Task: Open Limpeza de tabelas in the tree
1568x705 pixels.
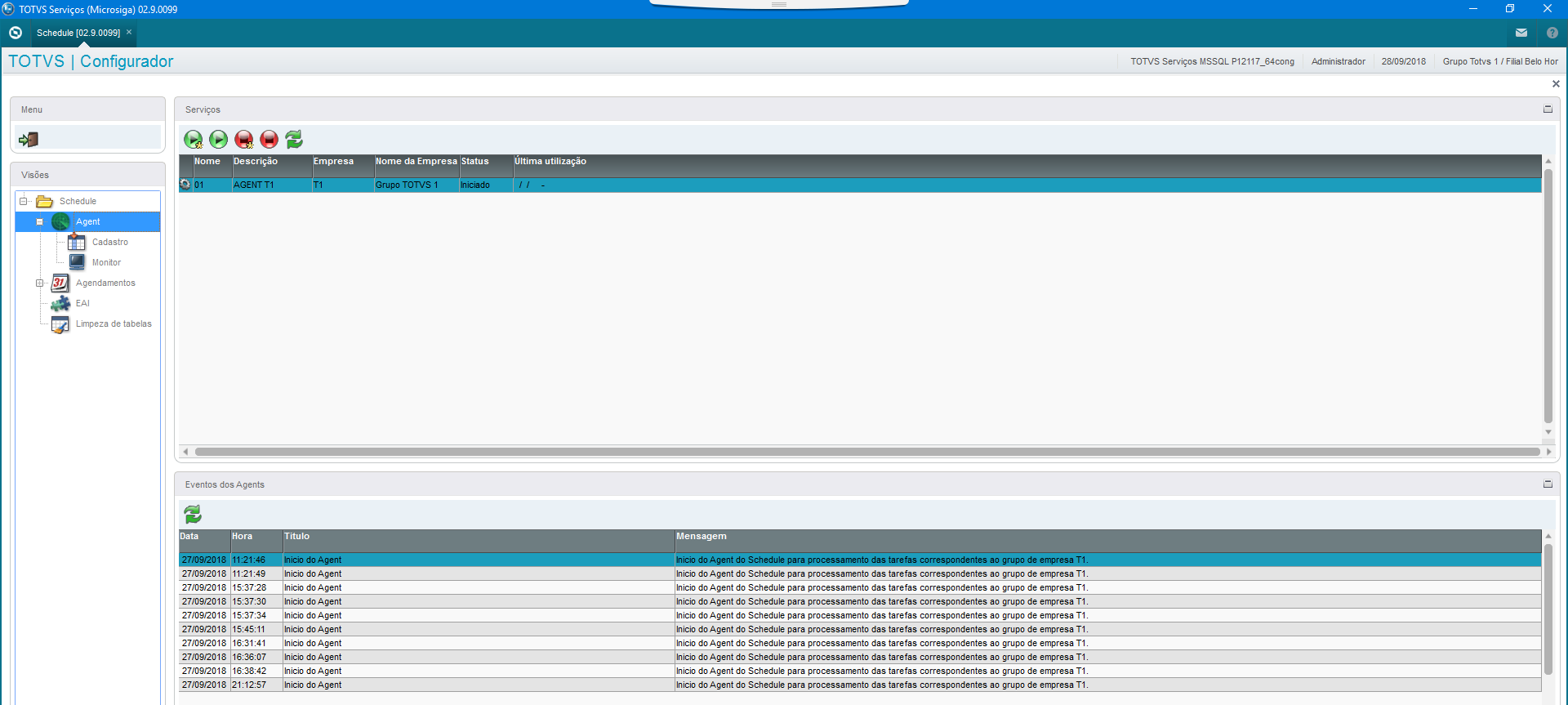Action: pos(114,323)
